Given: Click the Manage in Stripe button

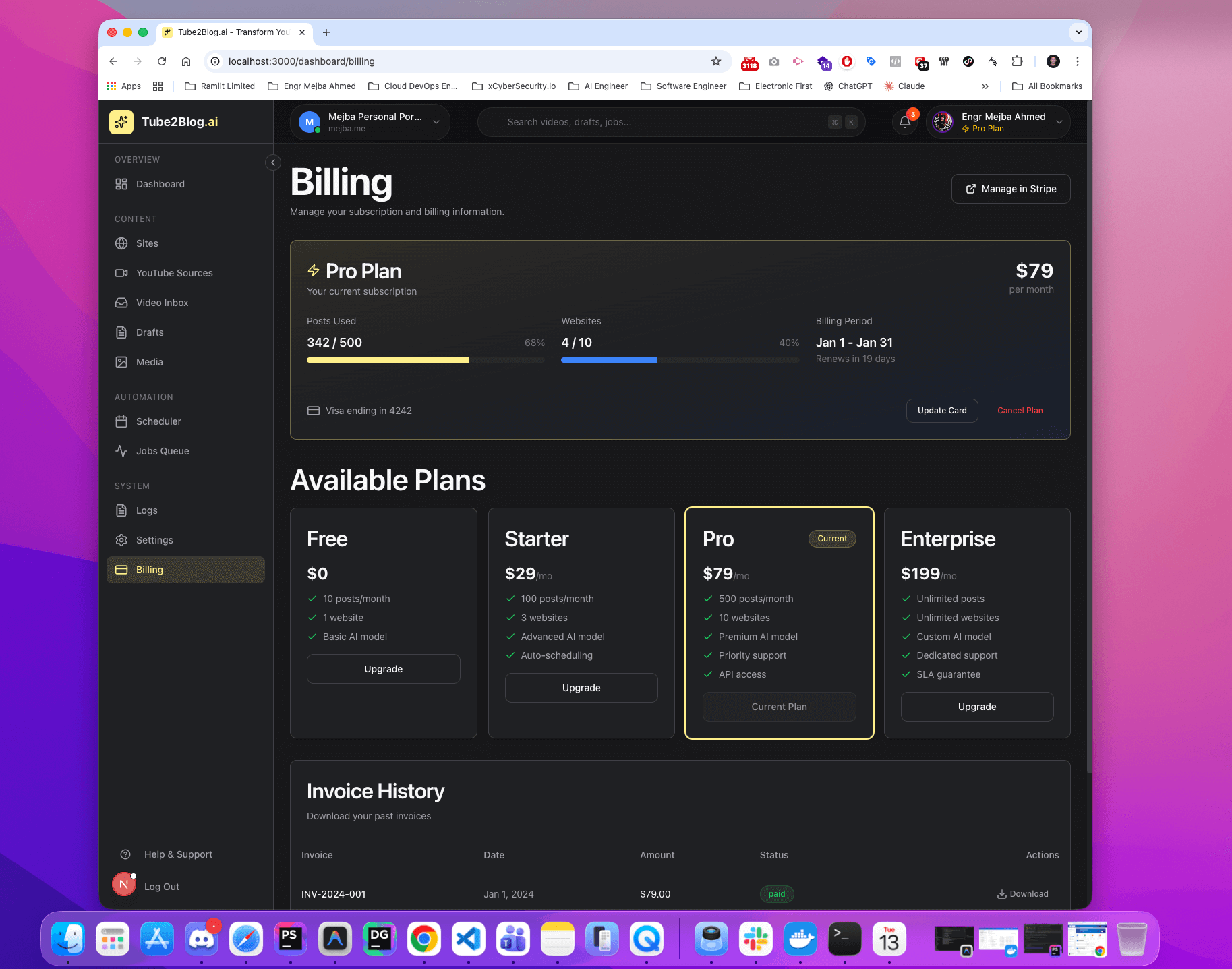Looking at the screenshot, I should (1010, 189).
